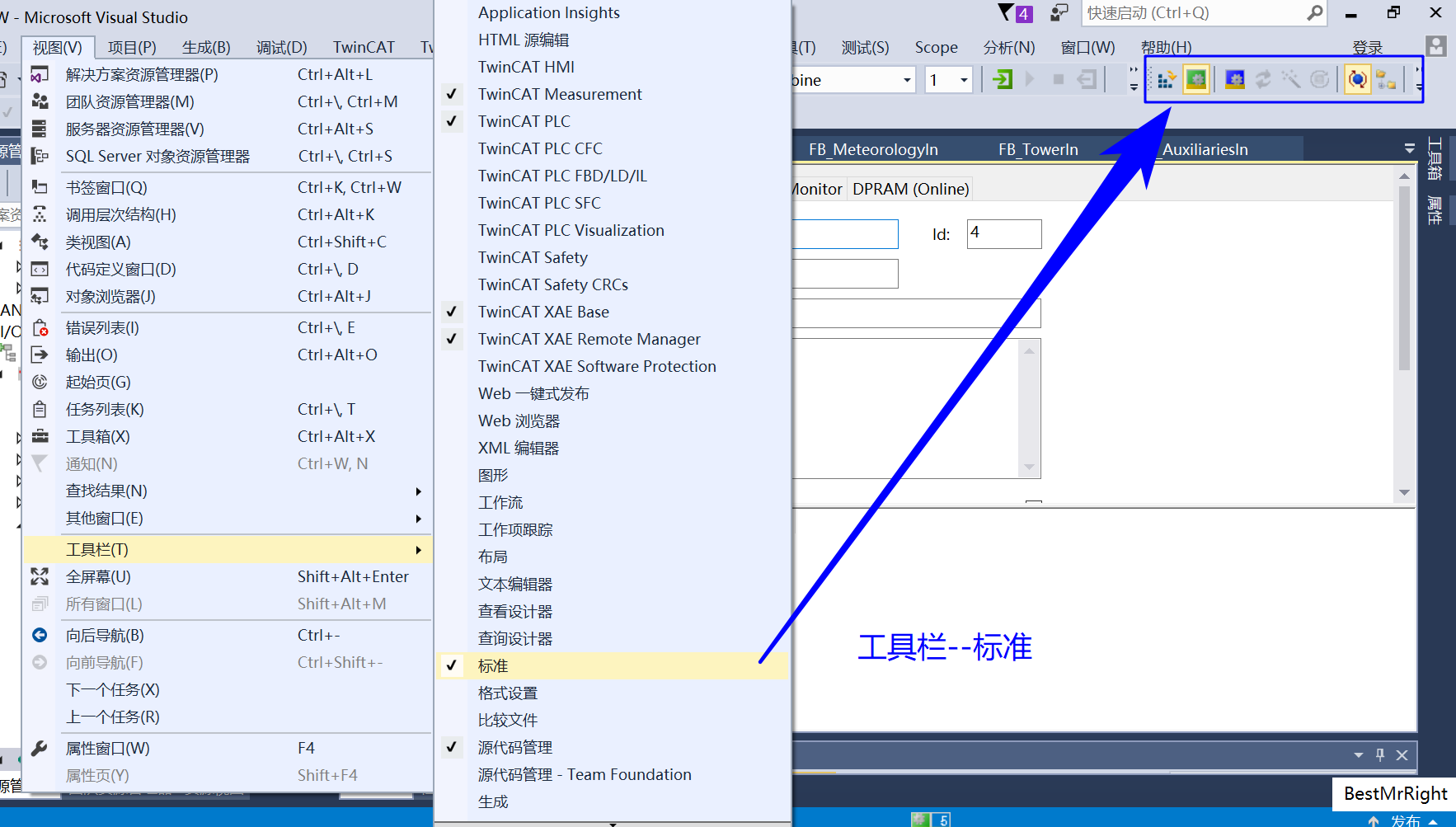
Task: Uncheck the TwinCAT XAE Base toolbar
Action: pos(543,312)
